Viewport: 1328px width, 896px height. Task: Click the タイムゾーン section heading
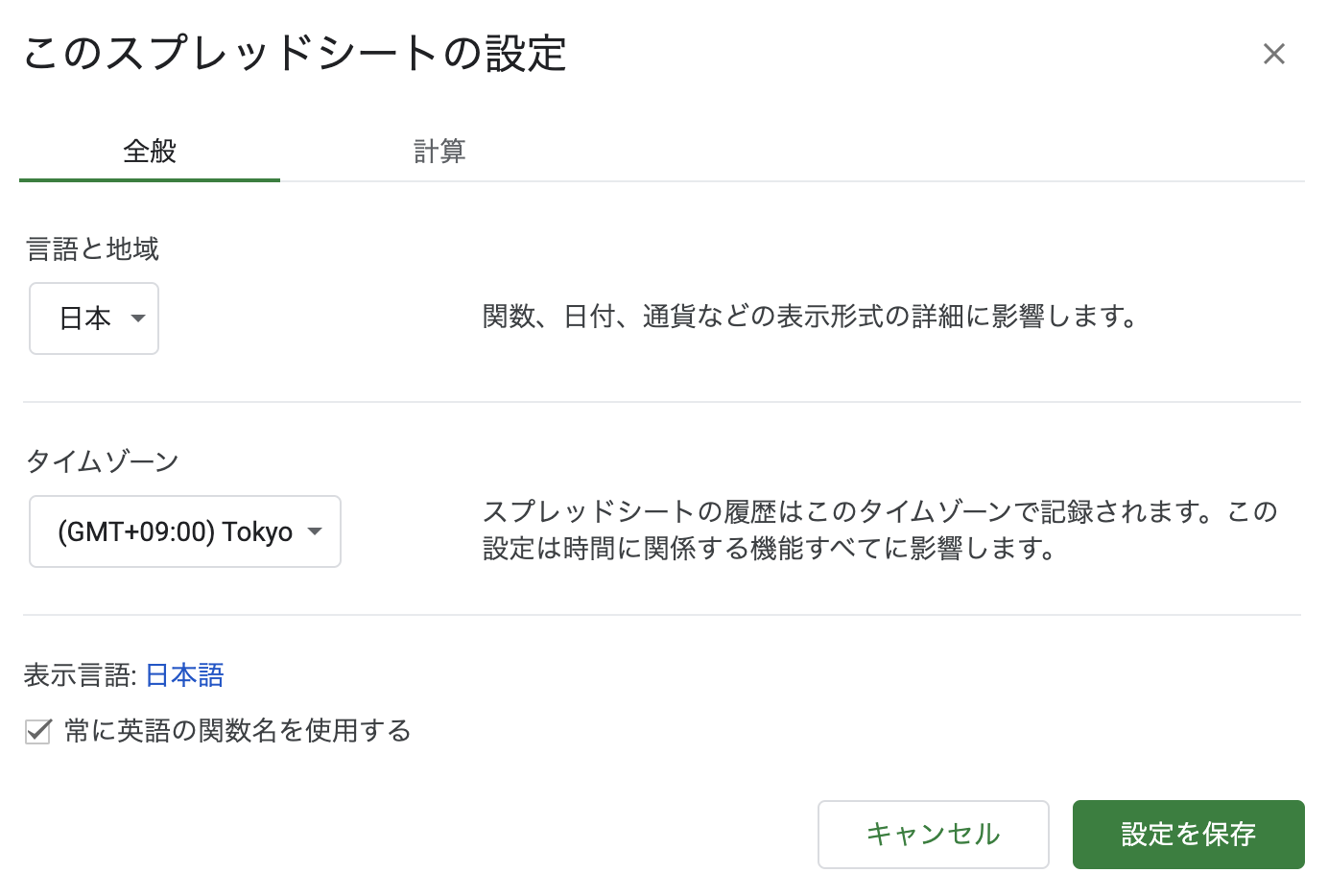click(102, 461)
